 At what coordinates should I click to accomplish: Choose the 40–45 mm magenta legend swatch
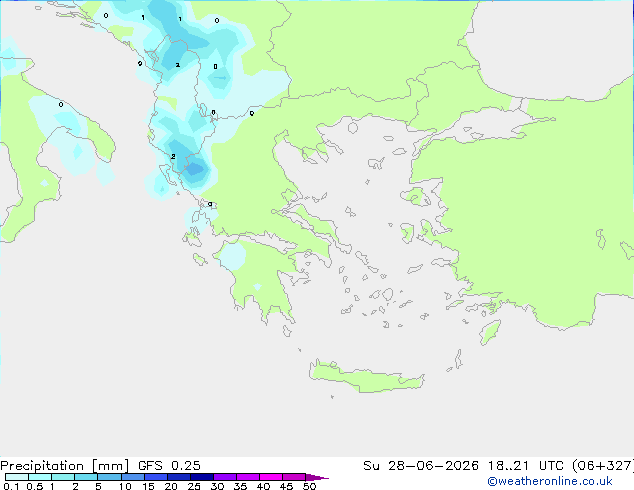(x=271, y=477)
